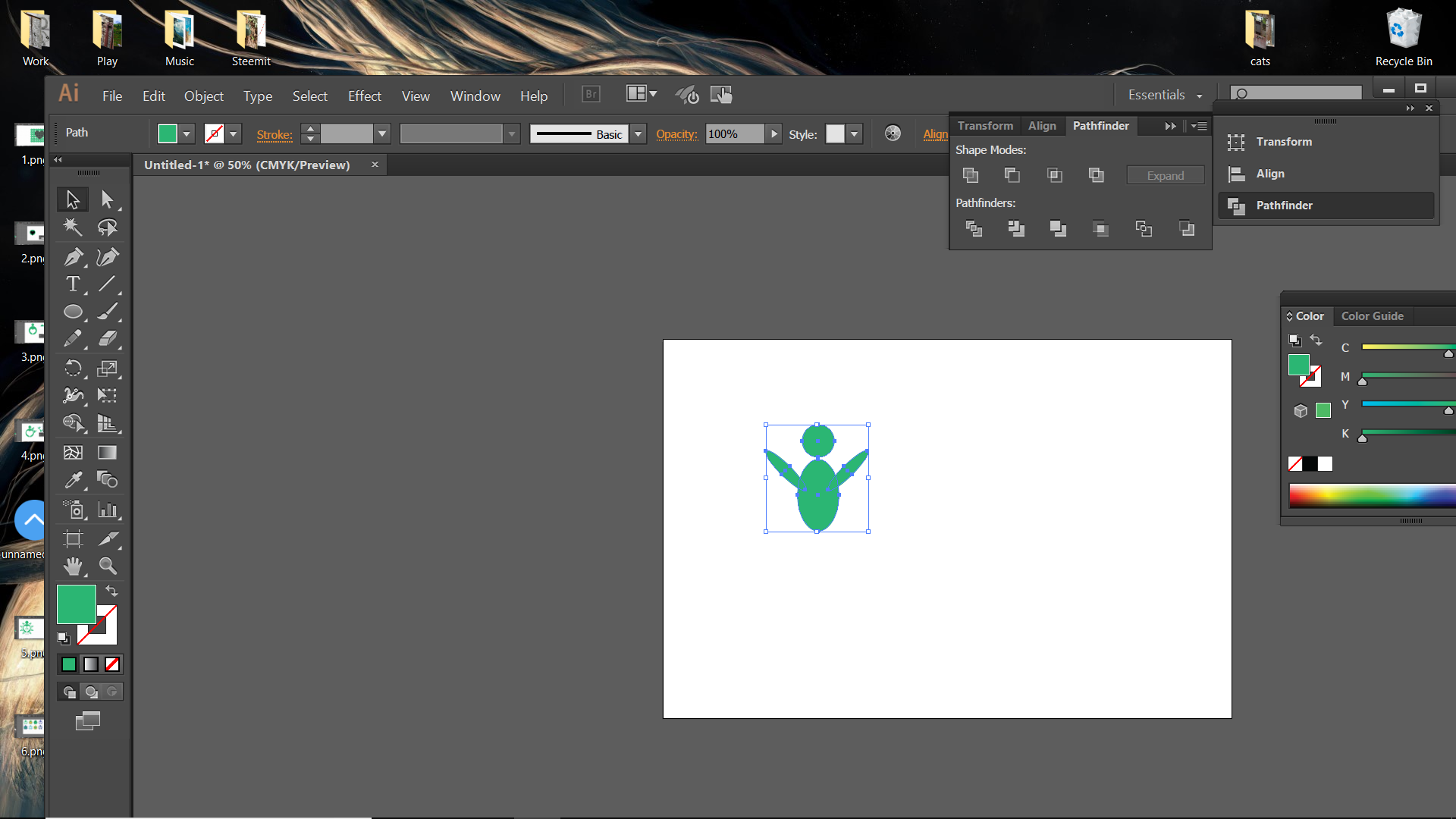
Task: Click the Exclude shape mode icon
Action: pyautogui.click(x=1097, y=175)
